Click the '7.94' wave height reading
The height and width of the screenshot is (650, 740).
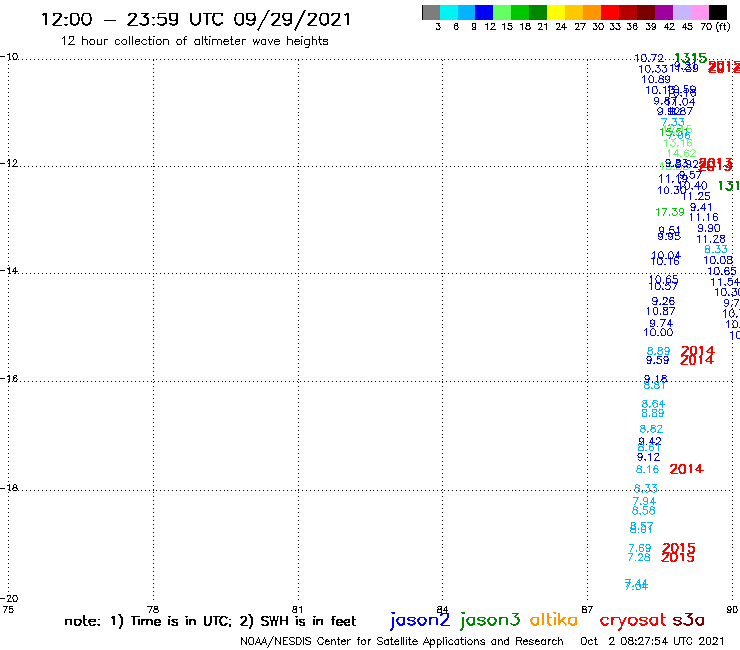coord(644,501)
